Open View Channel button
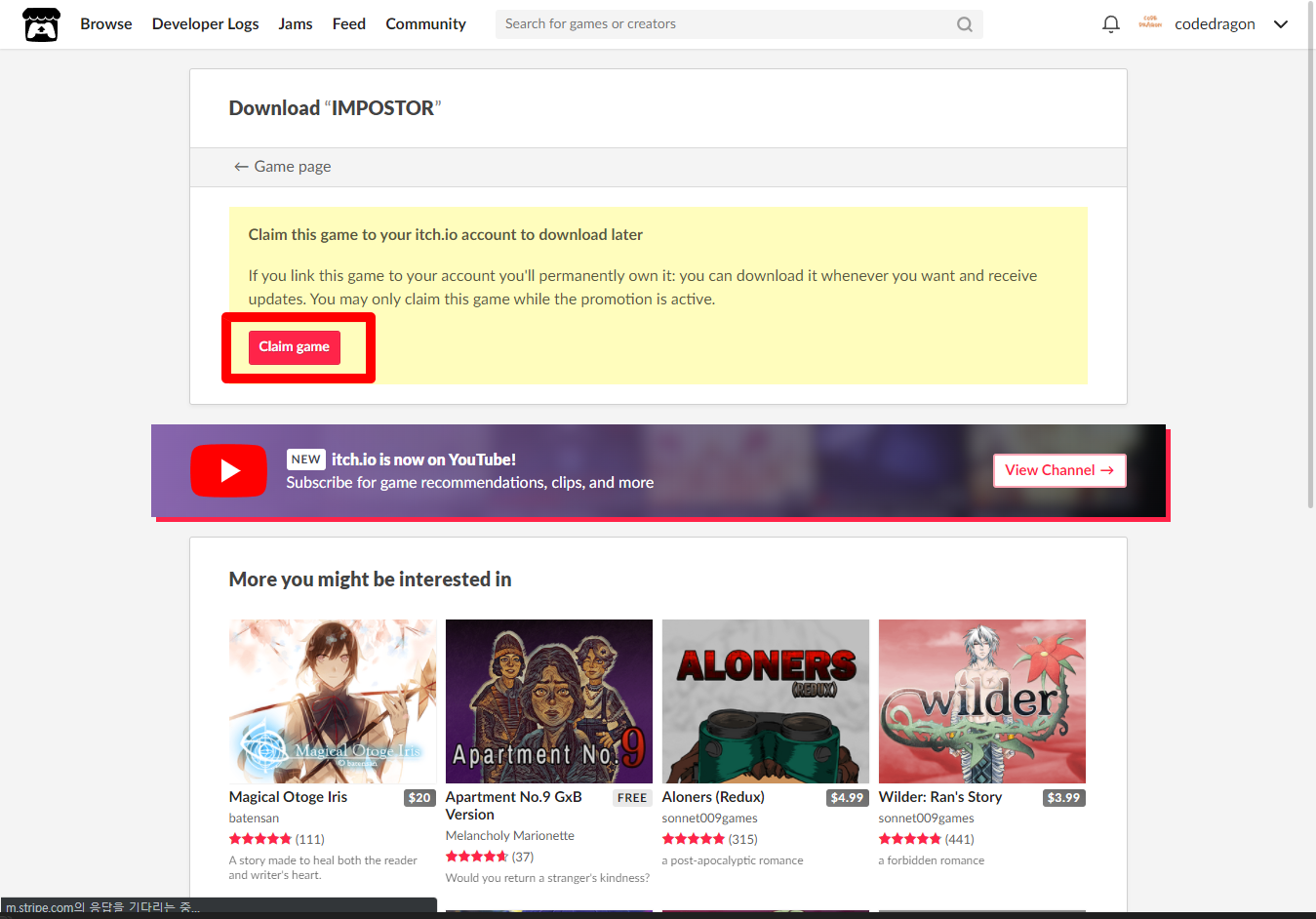This screenshot has height=919, width=1316. click(x=1059, y=470)
